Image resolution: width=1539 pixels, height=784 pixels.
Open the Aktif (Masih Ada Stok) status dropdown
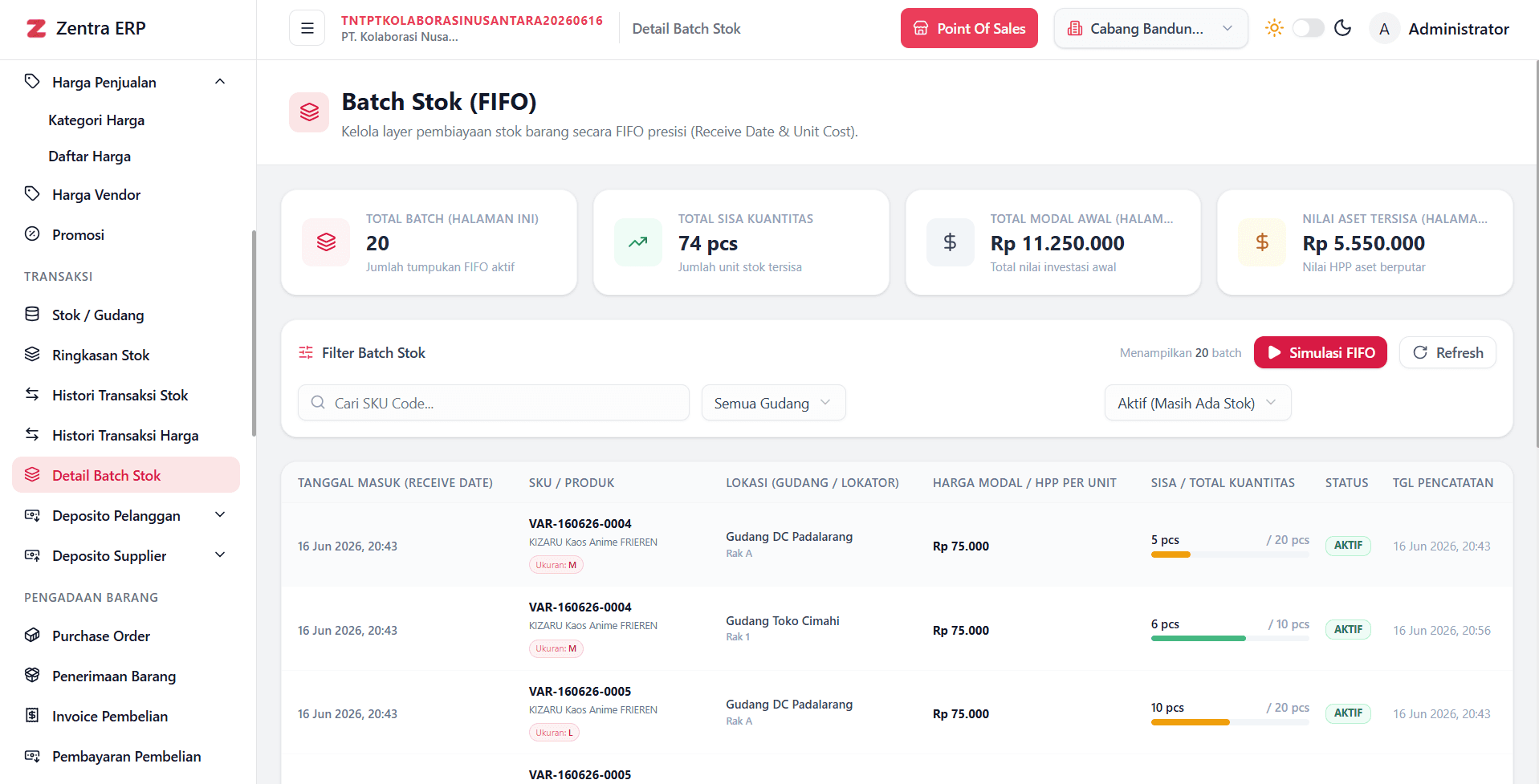pyautogui.click(x=1197, y=403)
